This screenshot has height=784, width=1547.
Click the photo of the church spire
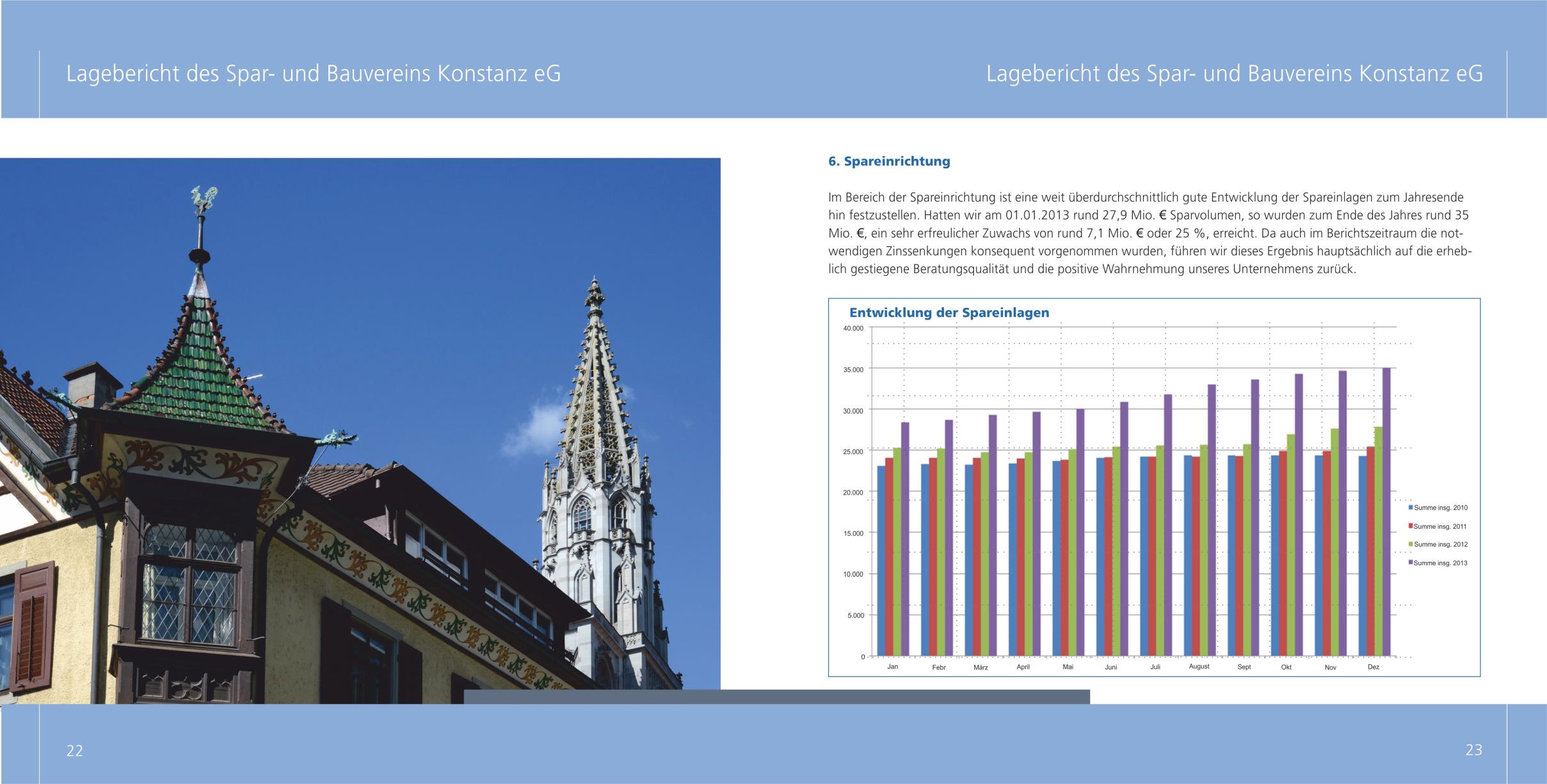tap(360, 431)
